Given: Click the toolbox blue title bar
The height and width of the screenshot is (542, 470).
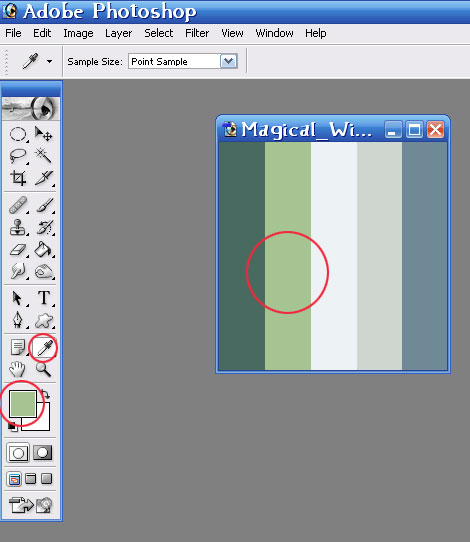Looking at the screenshot, I should [31, 89].
